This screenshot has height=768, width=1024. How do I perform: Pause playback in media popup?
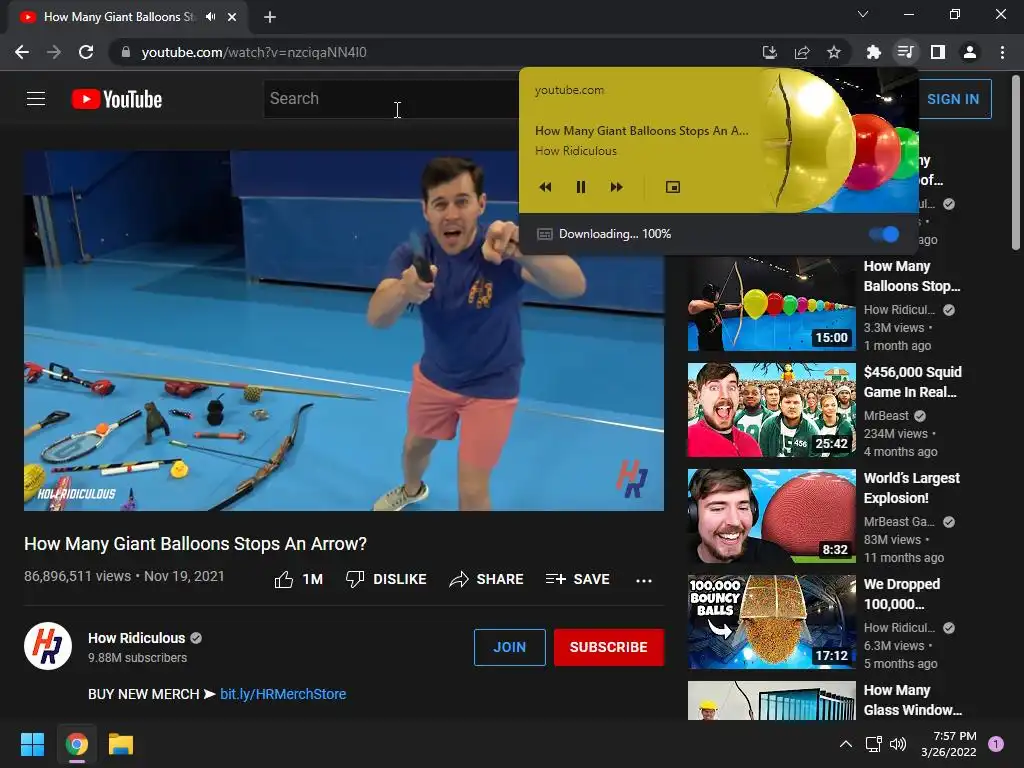[x=581, y=187]
